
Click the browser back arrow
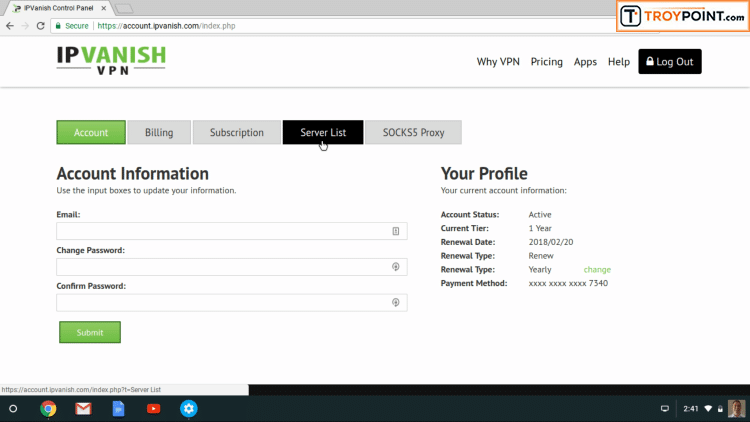click(x=10, y=25)
